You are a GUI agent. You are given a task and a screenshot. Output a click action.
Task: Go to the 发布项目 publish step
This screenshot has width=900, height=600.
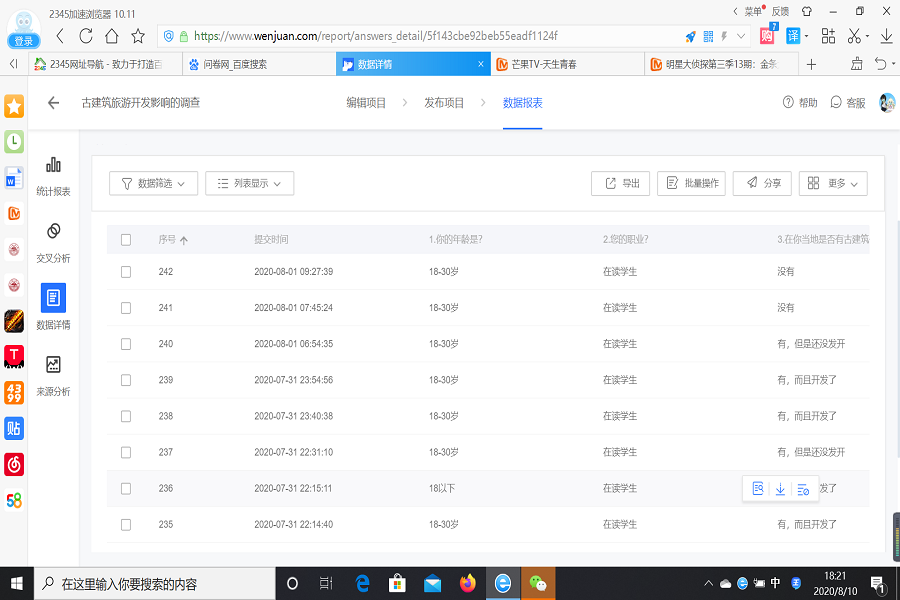tap(443, 103)
